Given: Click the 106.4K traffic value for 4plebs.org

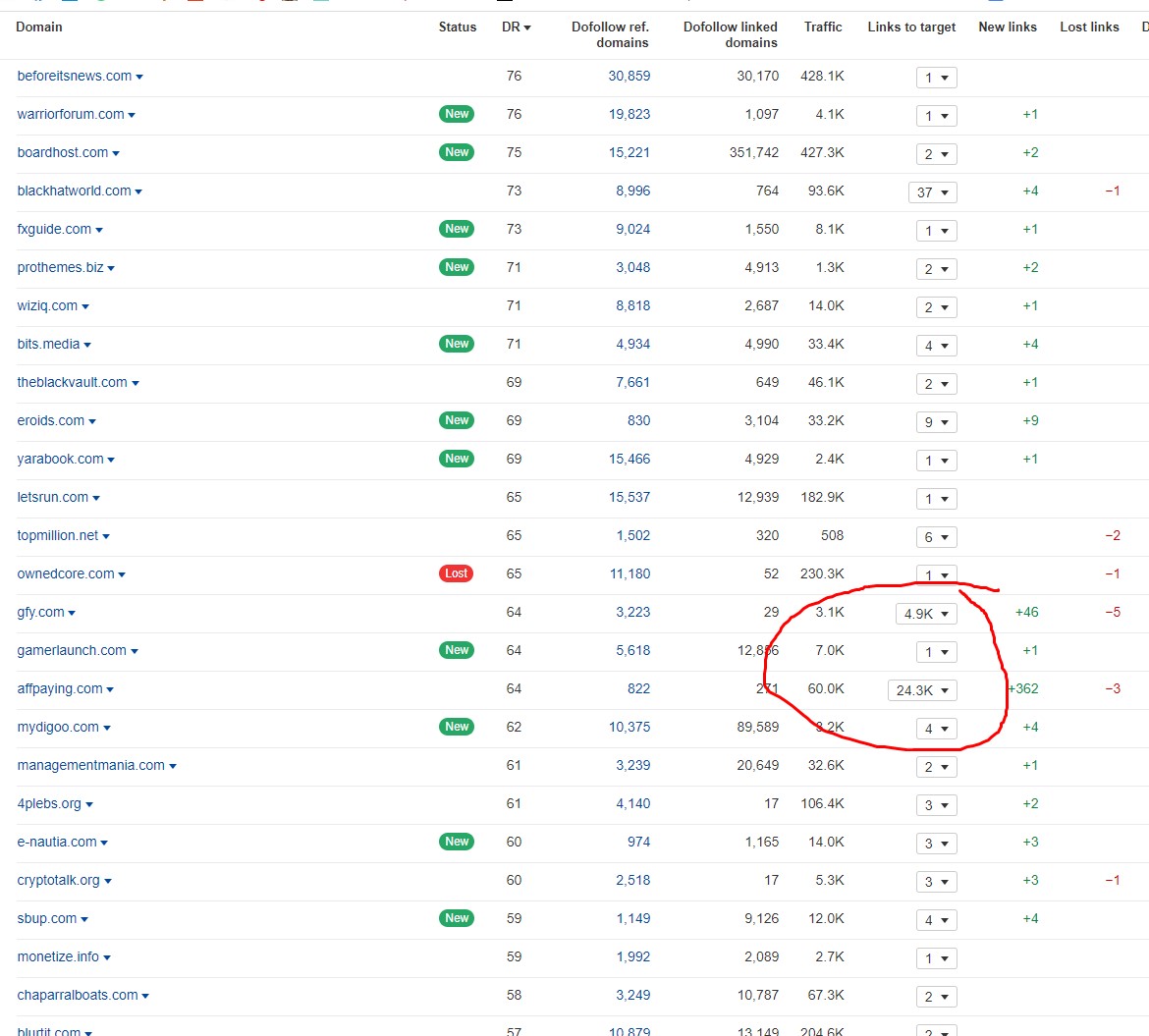Looking at the screenshot, I should [x=822, y=803].
